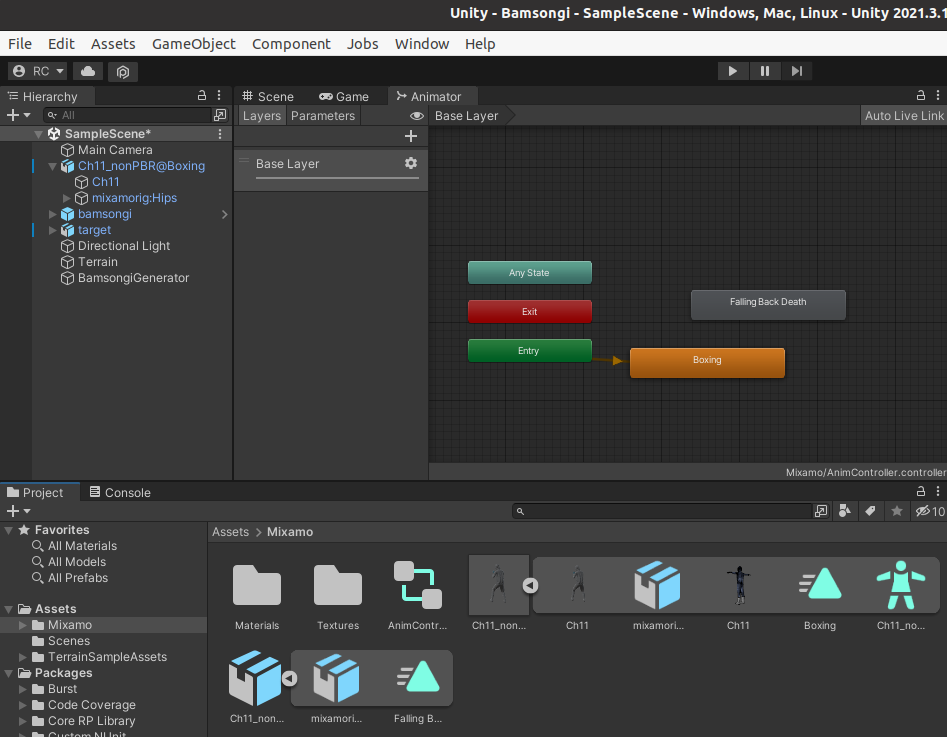Open the Search by Label filter
This screenshot has width=947, height=737.
870,511
